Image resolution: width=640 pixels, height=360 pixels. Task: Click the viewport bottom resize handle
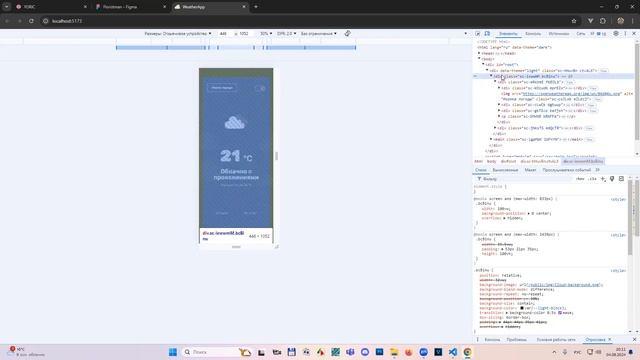[x=236, y=247]
